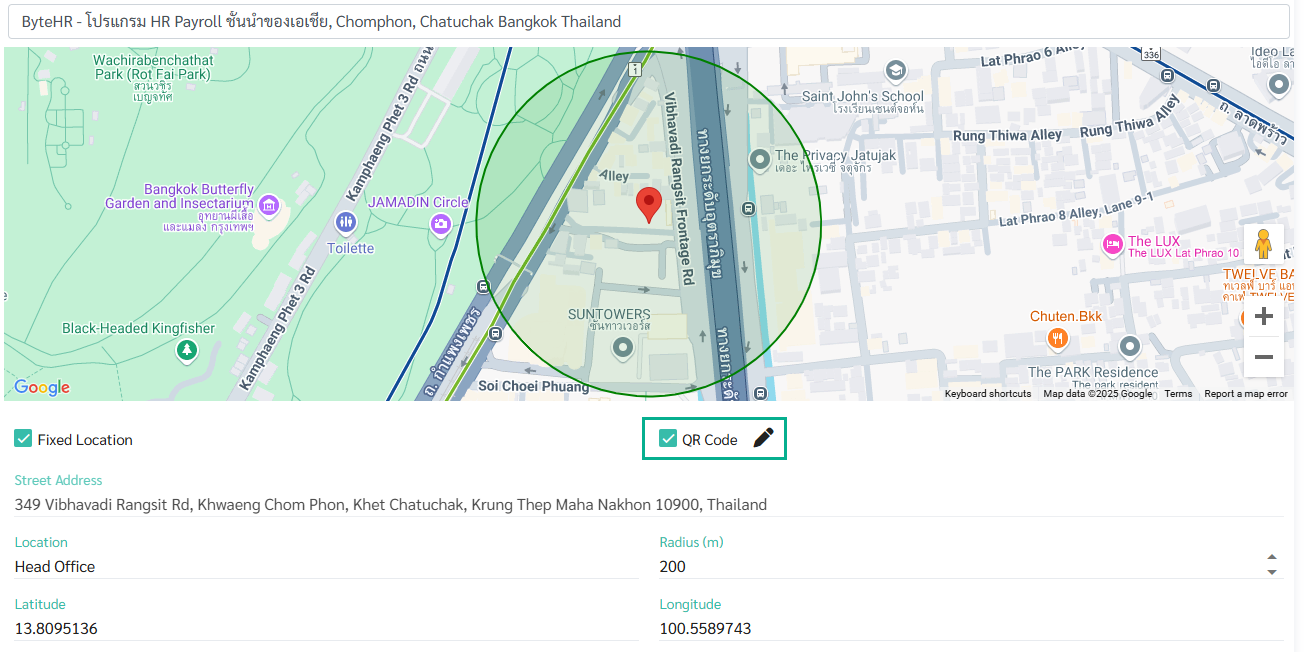This screenshot has height=652, width=1306.
Task: Click the location search box at top
Action: pyautogui.click(x=649, y=21)
